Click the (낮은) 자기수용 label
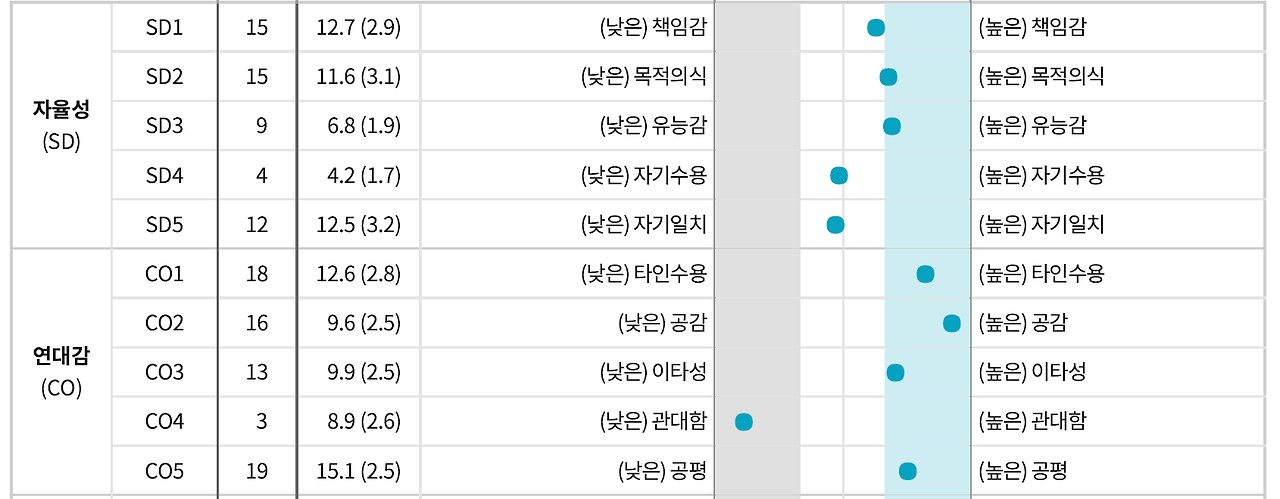The height and width of the screenshot is (499, 1280). [x=644, y=176]
